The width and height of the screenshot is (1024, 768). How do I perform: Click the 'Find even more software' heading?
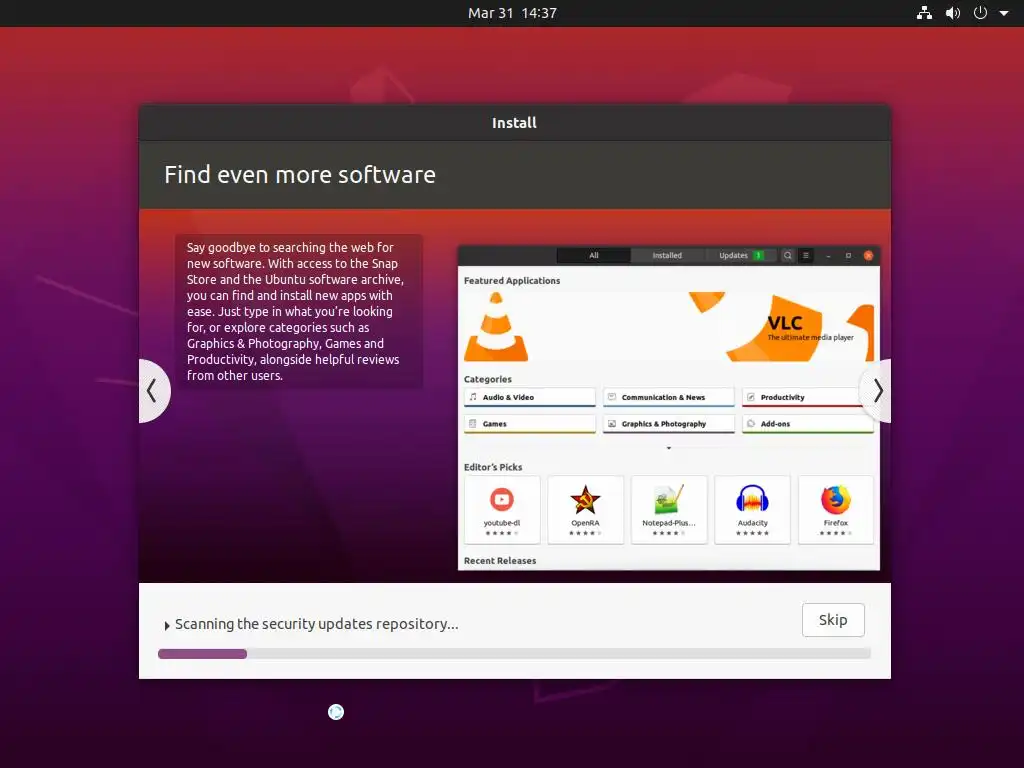(x=300, y=175)
